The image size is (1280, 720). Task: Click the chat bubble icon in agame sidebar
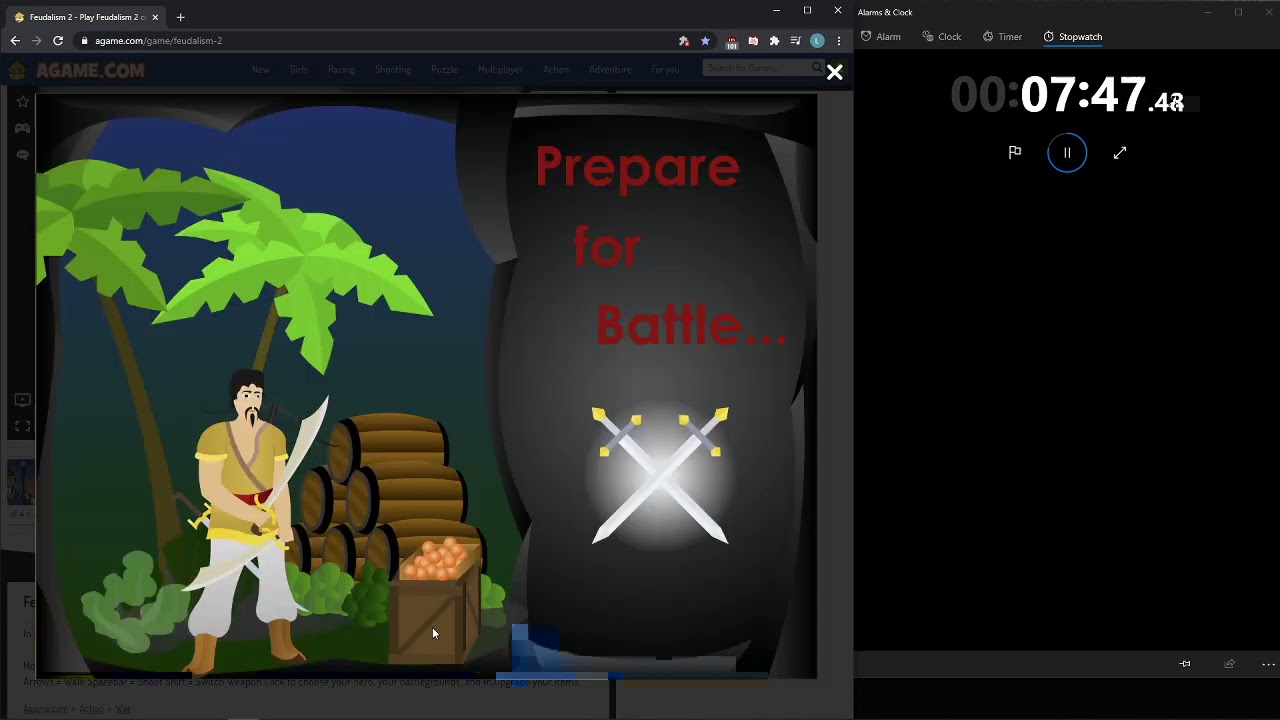pos(22,155)
